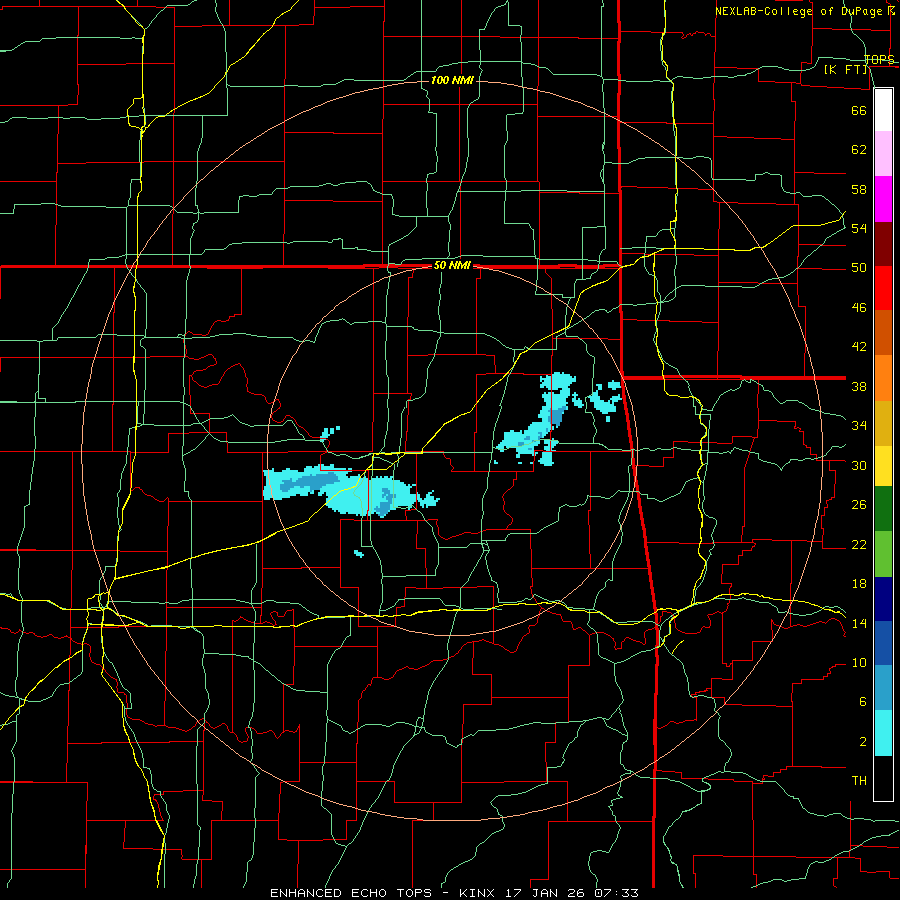Click the black TH threshold swatch
This screenshot has width=900, height=900.
pyautogui.click(x=883, y=778)
